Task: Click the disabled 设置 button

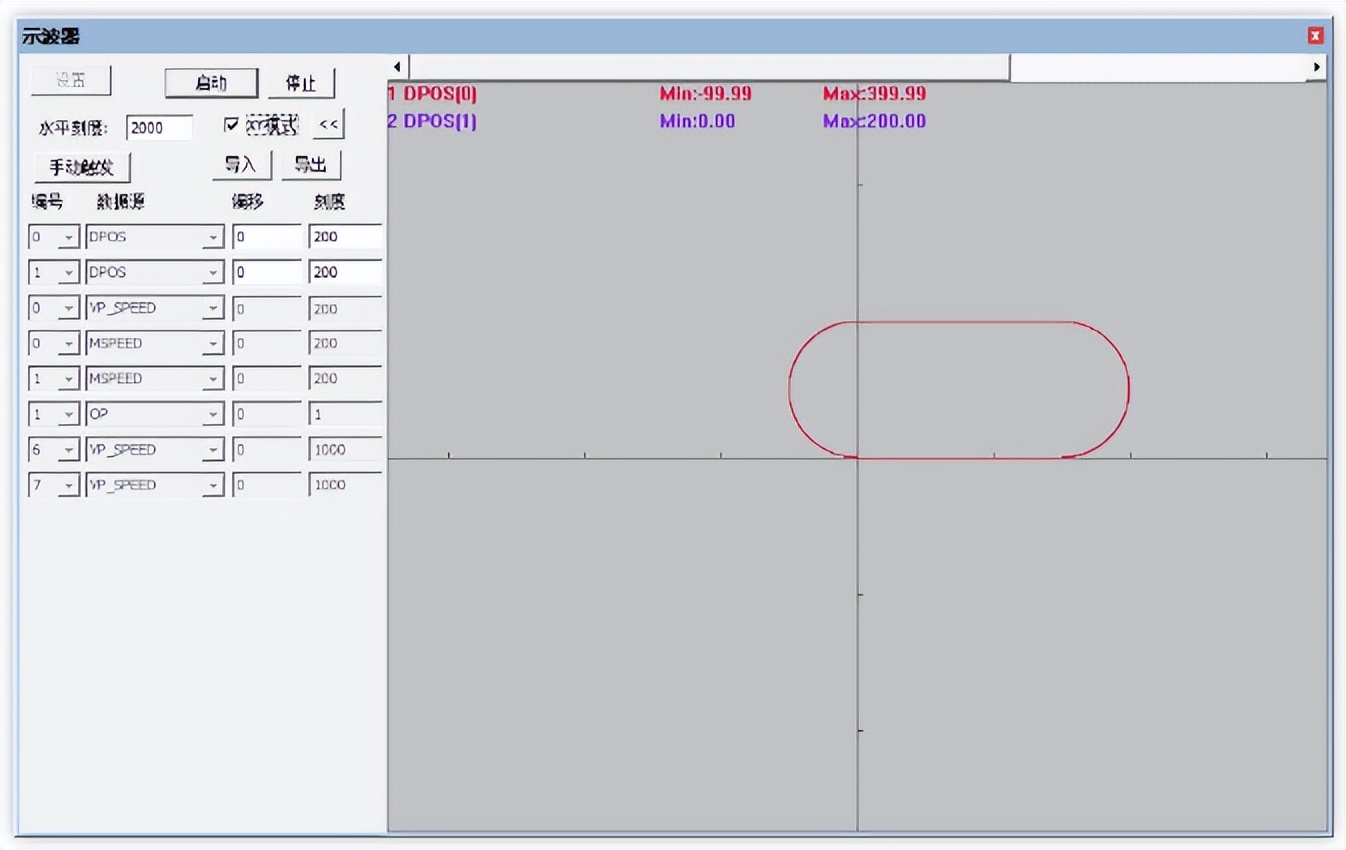Action: 70,80
